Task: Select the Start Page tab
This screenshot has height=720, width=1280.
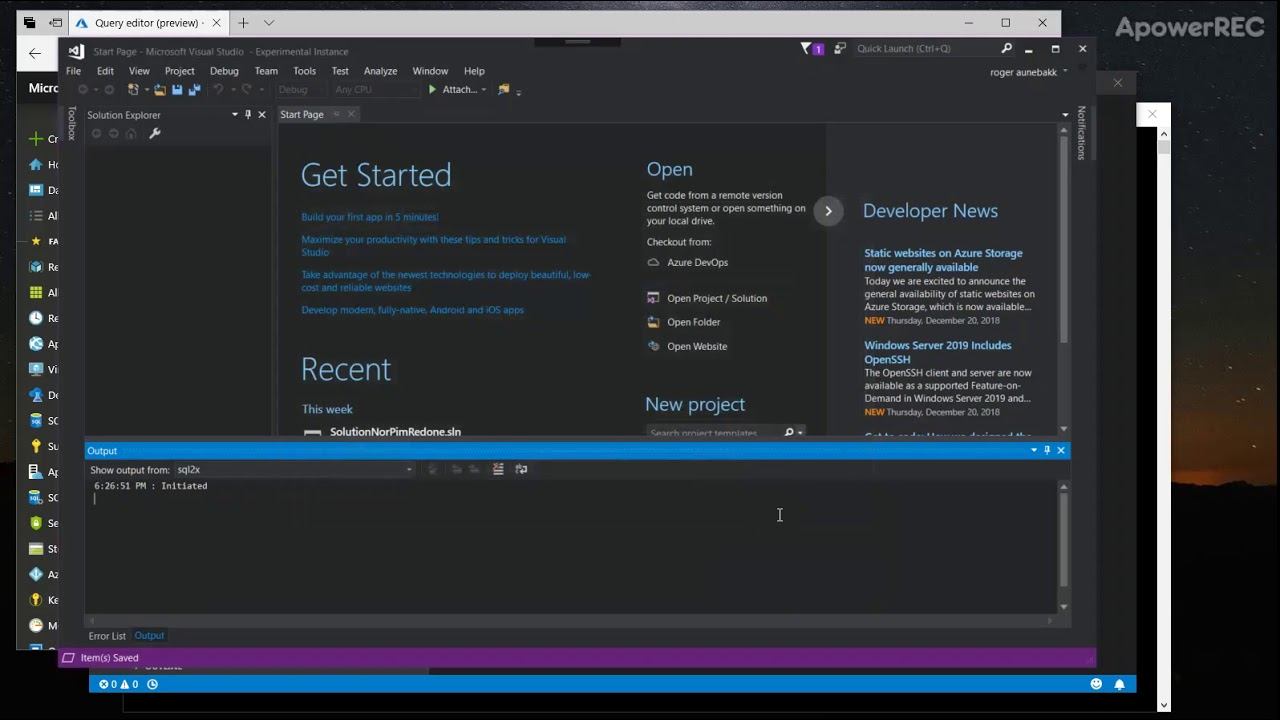Action: [x=302, y=114]
